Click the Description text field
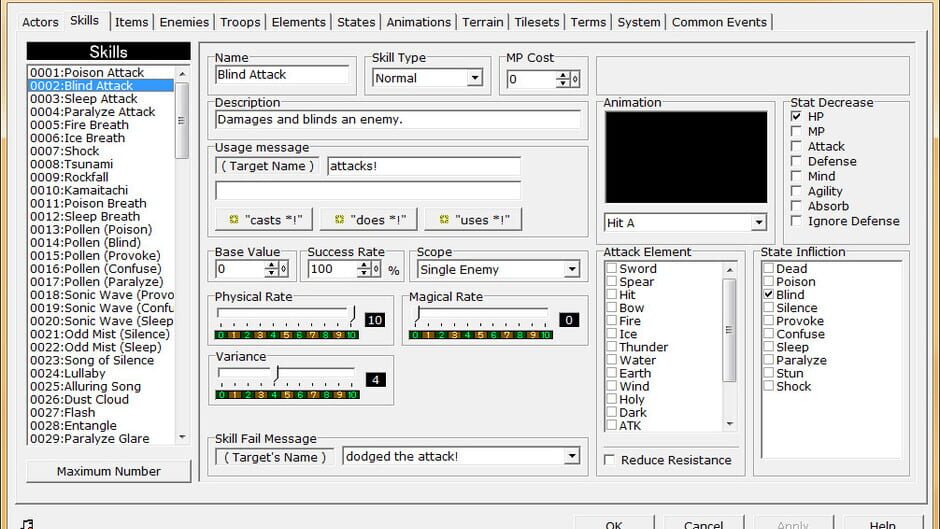Image resolution: width=940 pixels, height=529 pixels. click(397, 119)
